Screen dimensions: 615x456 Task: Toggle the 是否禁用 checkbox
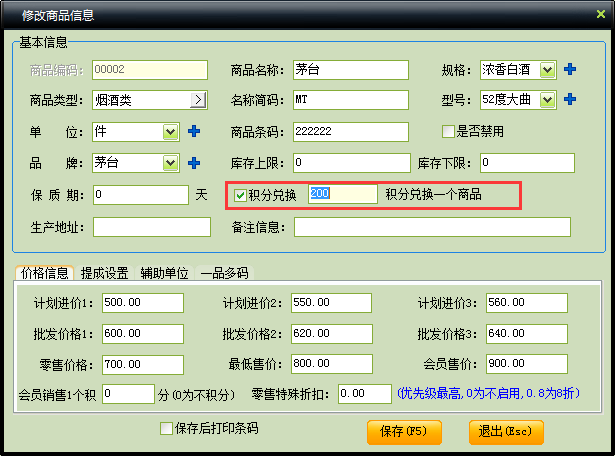coord(448,131)
